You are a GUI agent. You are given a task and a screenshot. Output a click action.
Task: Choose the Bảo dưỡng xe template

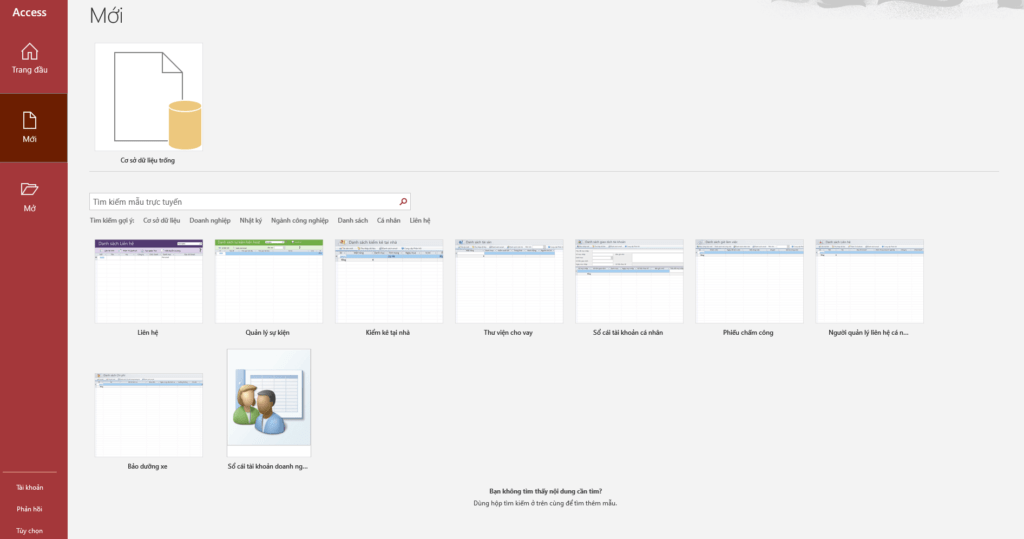(149, 415)
